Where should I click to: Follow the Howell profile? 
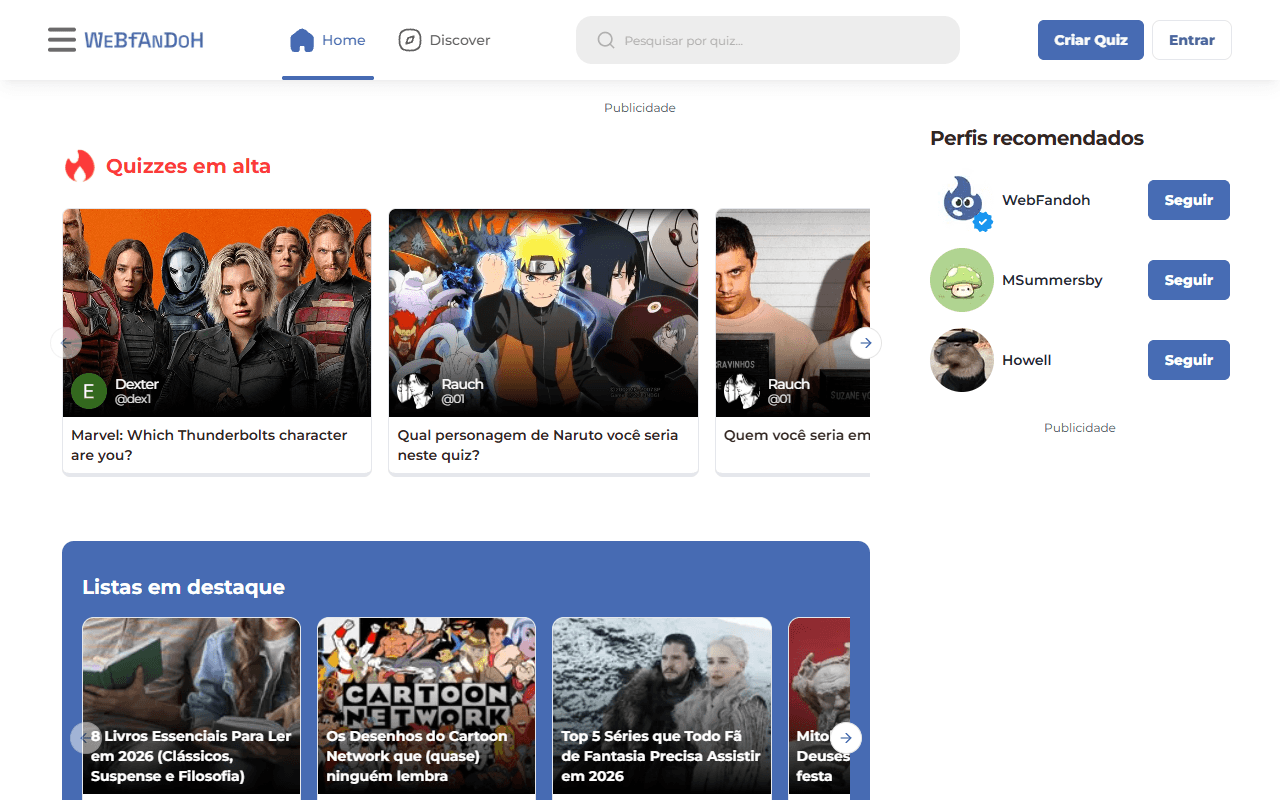[x=1189, y=360]
